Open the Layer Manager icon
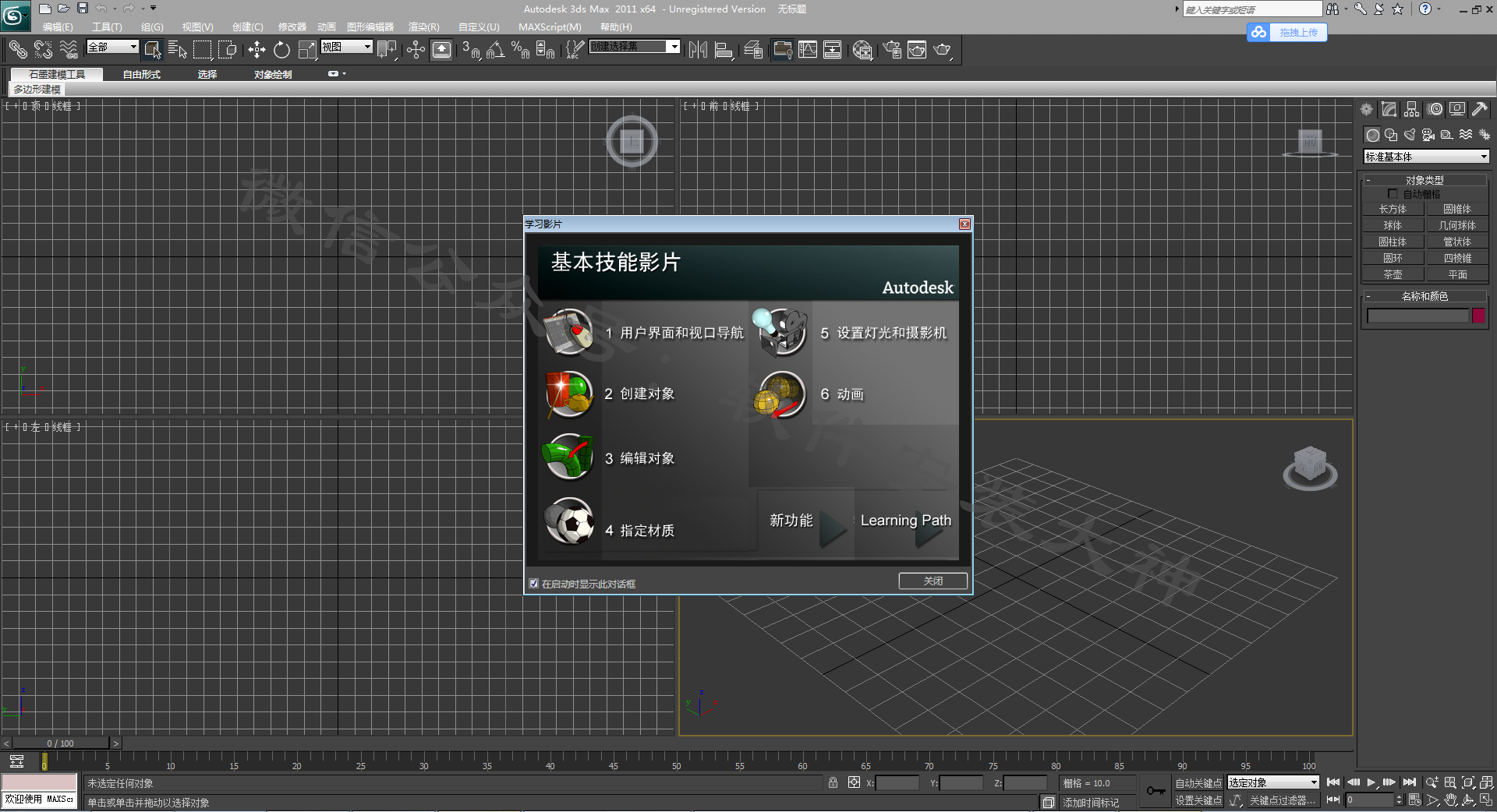This screenshot has width=1497, height=812. point(752,50)
